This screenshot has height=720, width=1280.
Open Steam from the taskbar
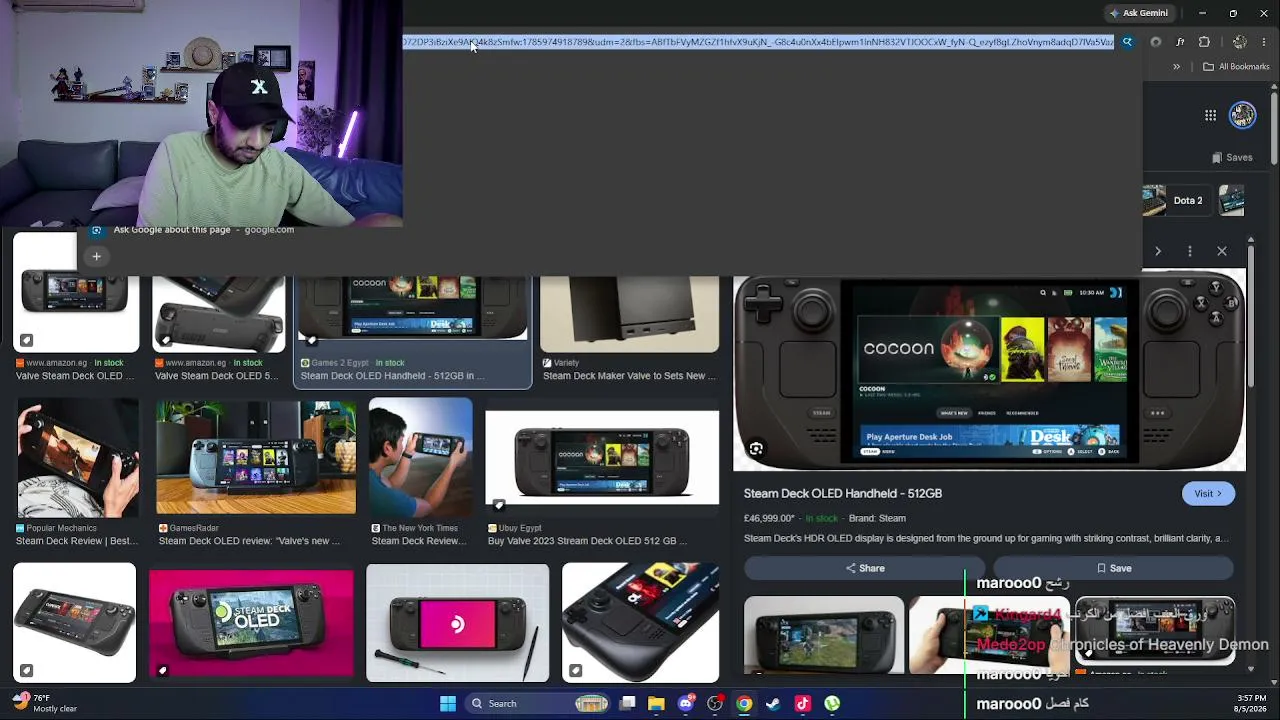coord(773,703)
